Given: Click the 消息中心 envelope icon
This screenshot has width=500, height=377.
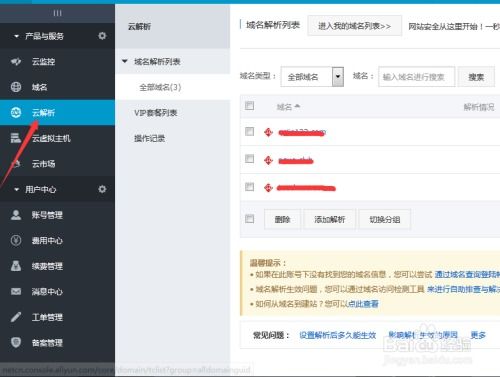Looking at the screenshot, I should point(16,292).
